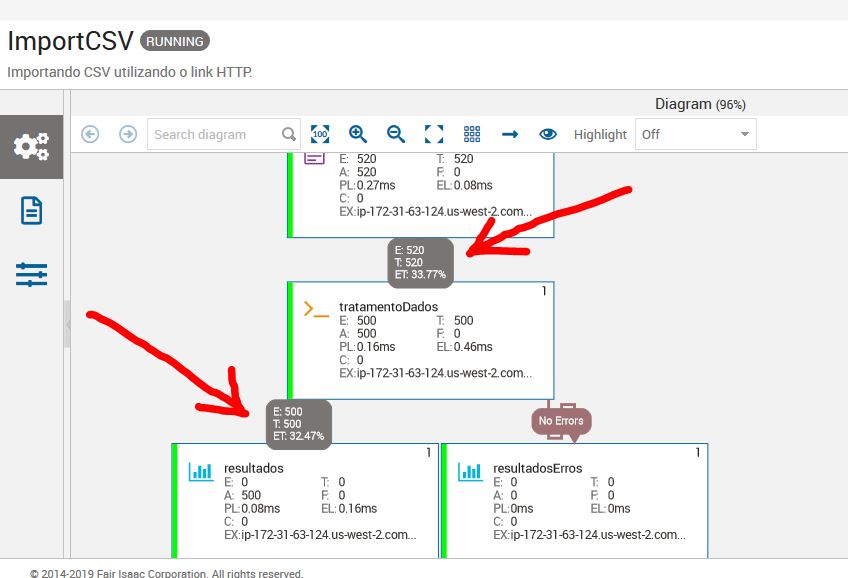Click the shell icon on tratamentoDados node
The image size is (848, 578).
pos(315,310)
